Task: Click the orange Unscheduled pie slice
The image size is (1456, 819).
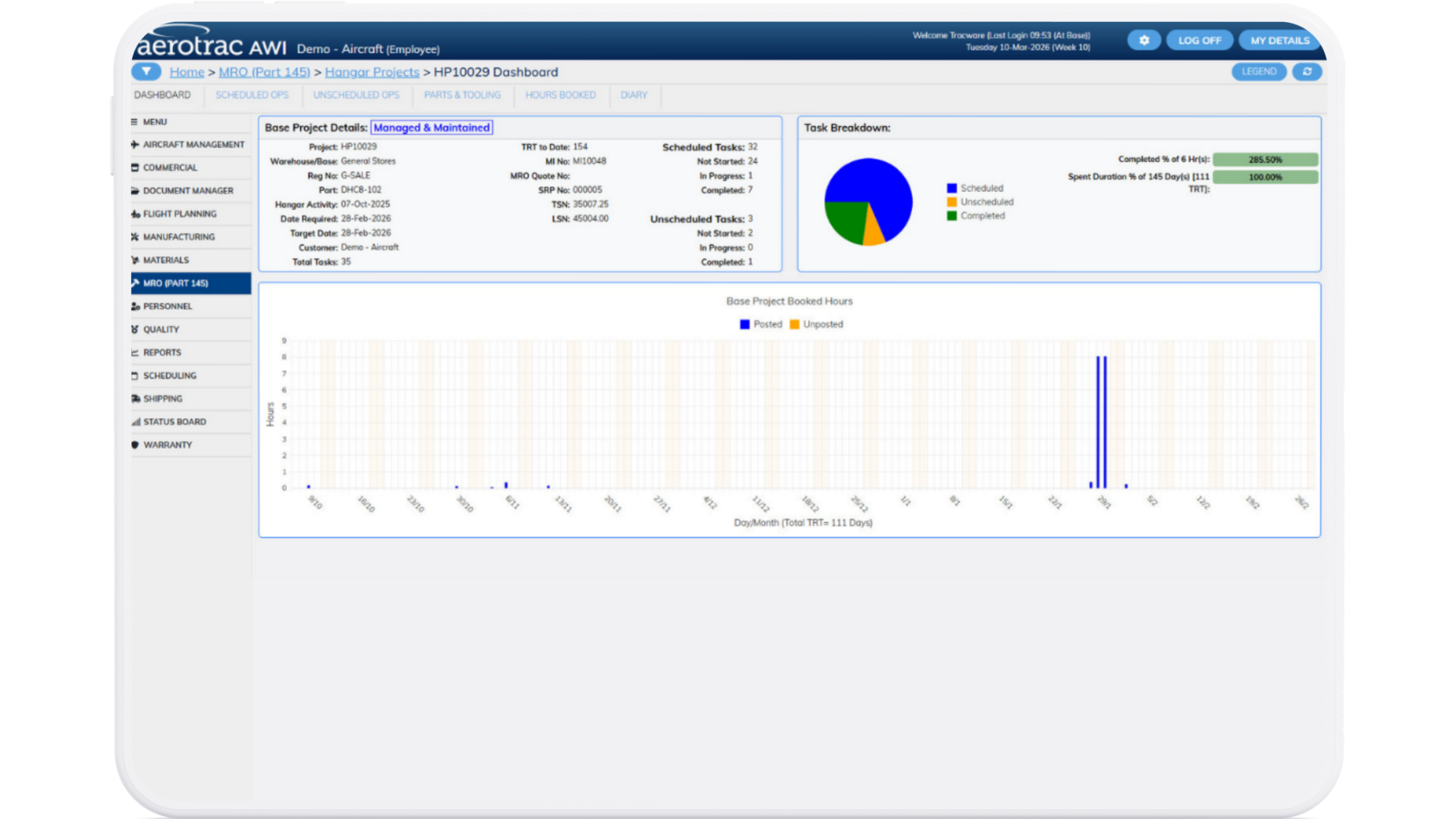Action: [x=874, y=233]
